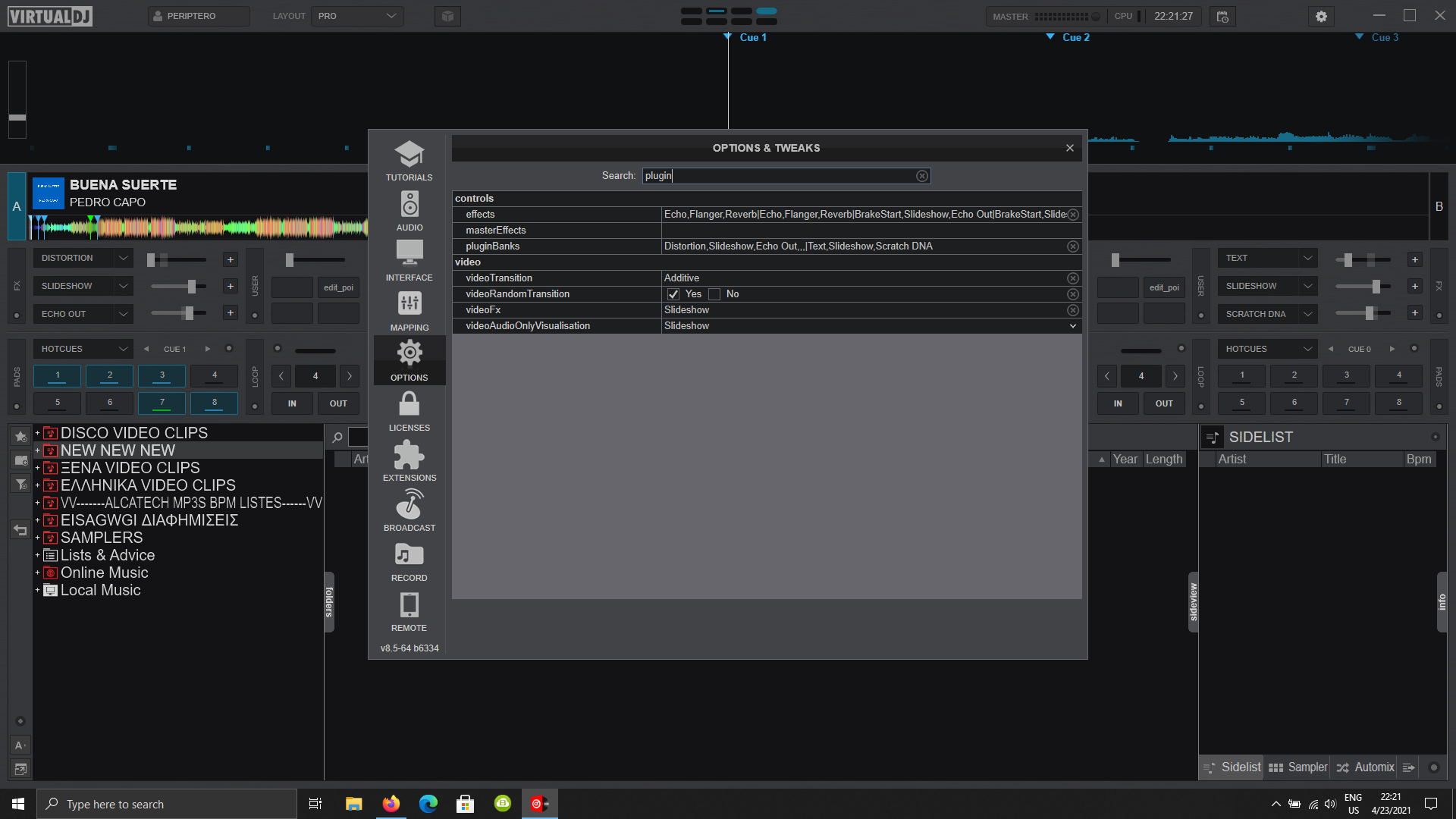The height and width of the screenshot is (819, 1456).
Task: Reset the videoFx option value
Action: pos(1073,310)
